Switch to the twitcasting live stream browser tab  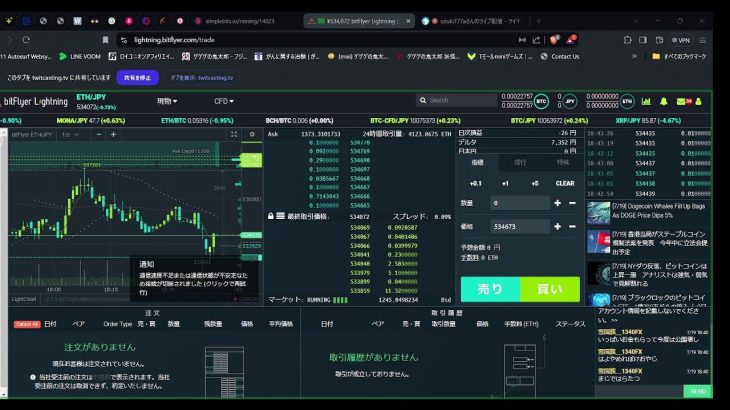(472, 21)
